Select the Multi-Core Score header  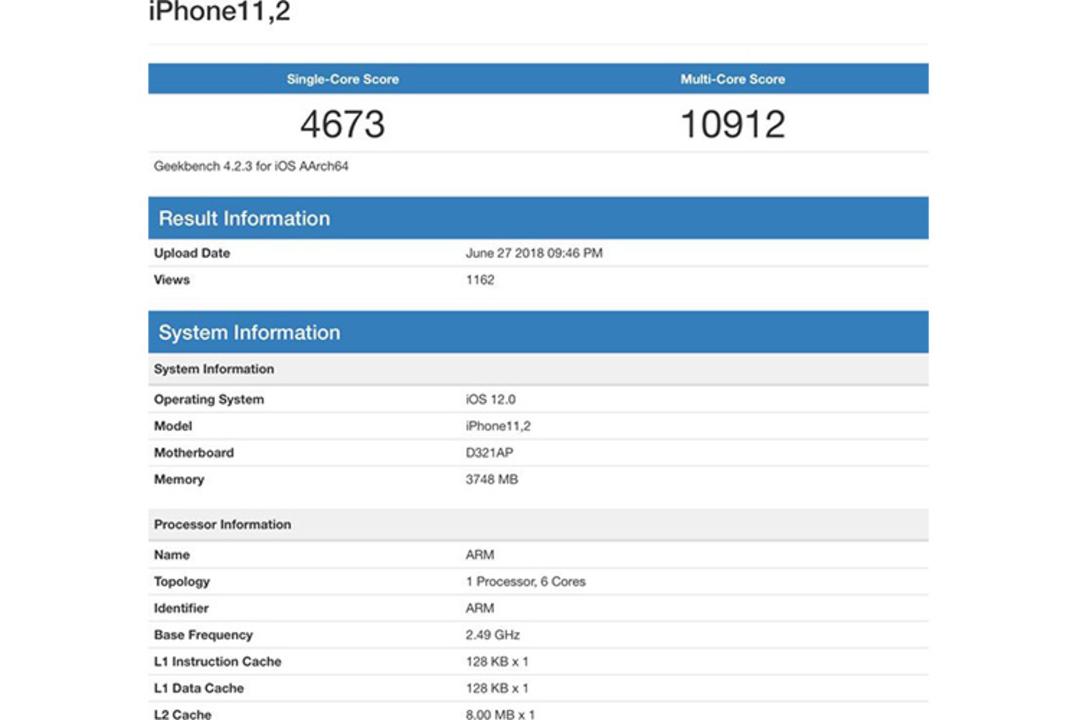coord(733,79)
